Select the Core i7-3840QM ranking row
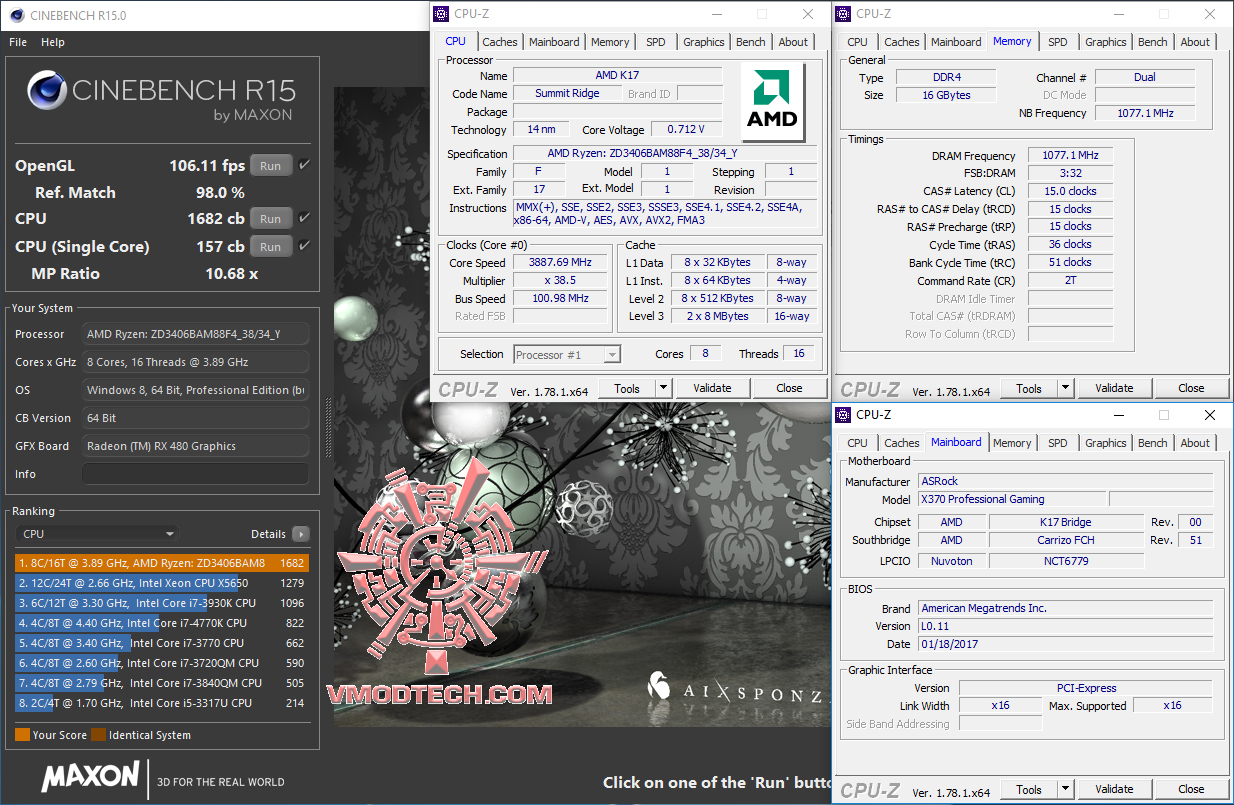Screen dimensions: 1234x805 [161, 683]
